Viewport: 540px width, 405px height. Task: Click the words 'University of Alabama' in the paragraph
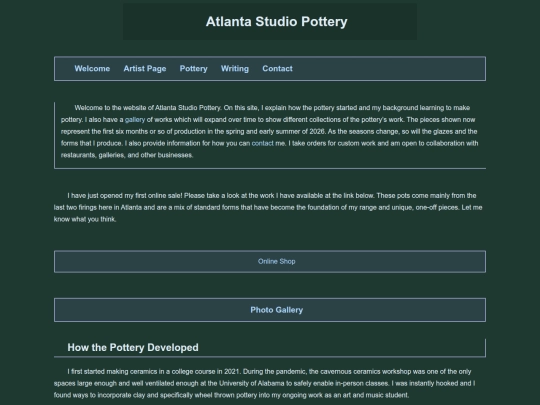252,383
